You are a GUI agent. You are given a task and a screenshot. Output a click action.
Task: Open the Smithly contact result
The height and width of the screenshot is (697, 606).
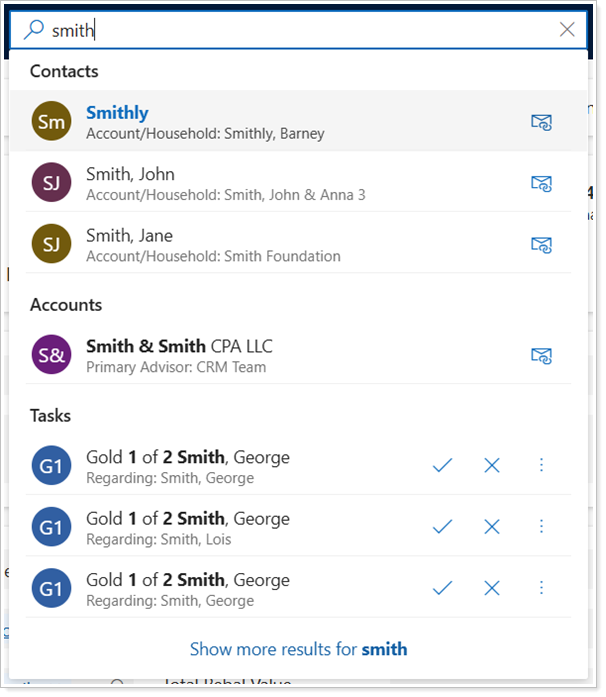[117, 113]
